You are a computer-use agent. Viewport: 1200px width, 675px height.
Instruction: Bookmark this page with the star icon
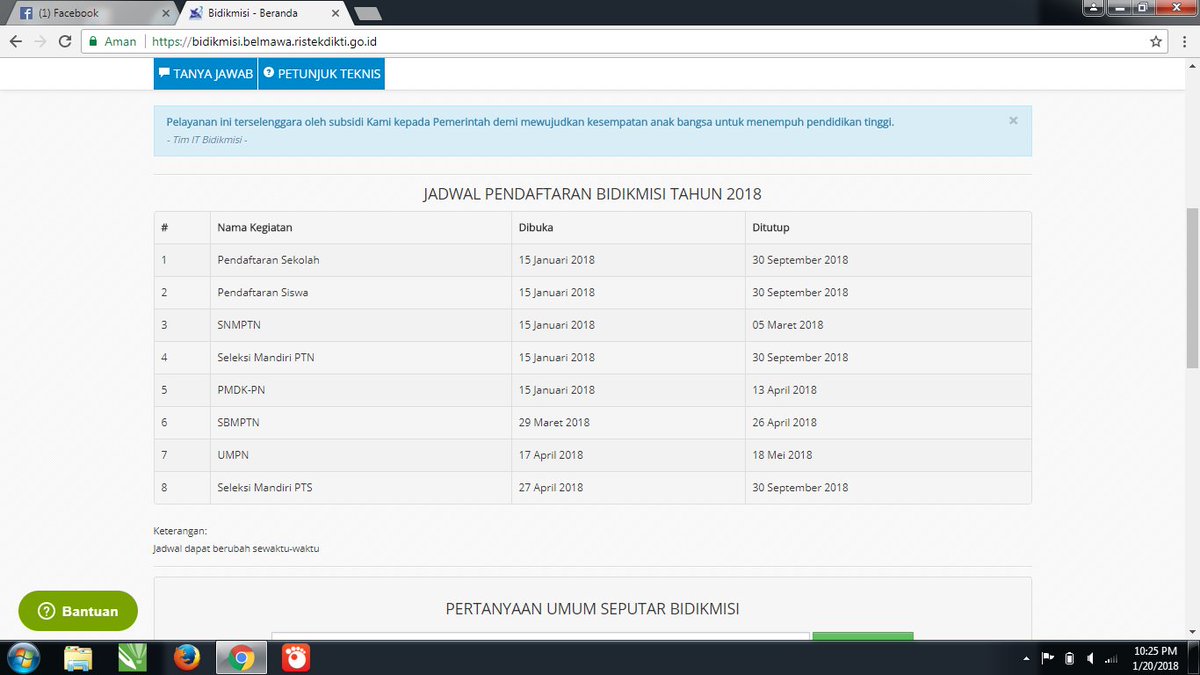click(1156, 42)
